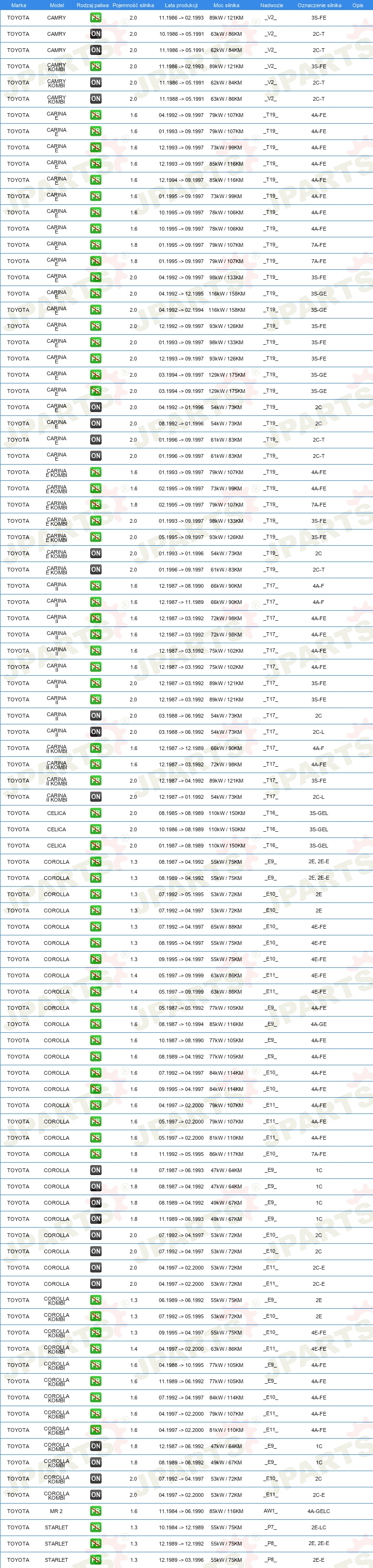Click ON diesel icon in COROLLA 1C 11.1989 row
The width and height of the screenshot is (373, 1568).
pos(95,1219)
